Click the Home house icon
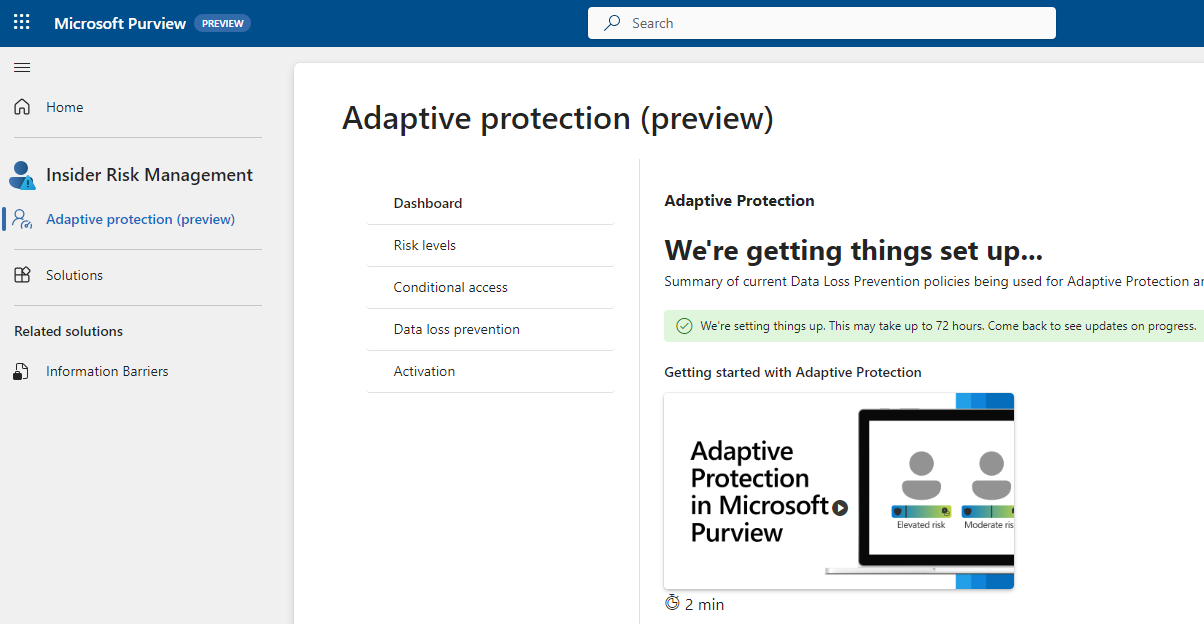This screenshot has height=624, width=1204. 22,107
